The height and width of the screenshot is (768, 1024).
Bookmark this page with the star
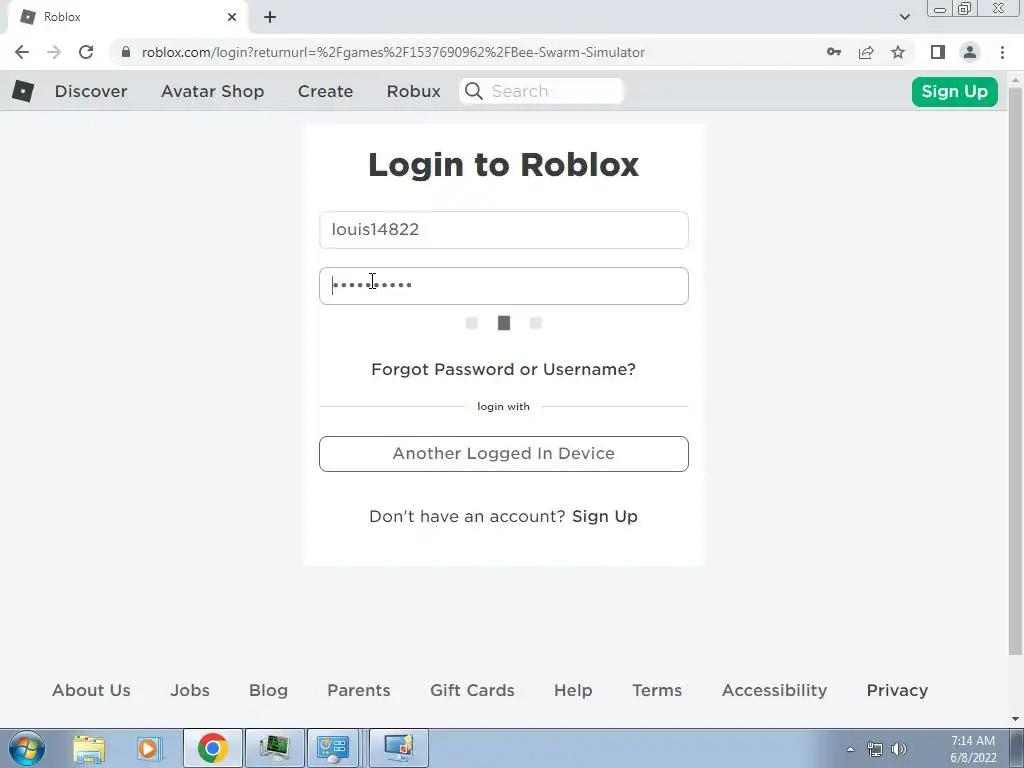coord(898,52)
